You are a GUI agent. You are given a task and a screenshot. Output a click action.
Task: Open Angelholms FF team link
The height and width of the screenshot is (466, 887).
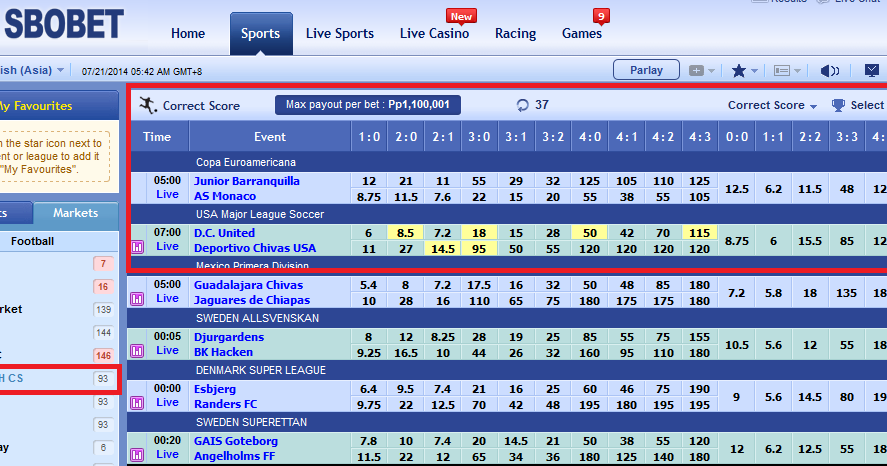click(x=234, y=456)
